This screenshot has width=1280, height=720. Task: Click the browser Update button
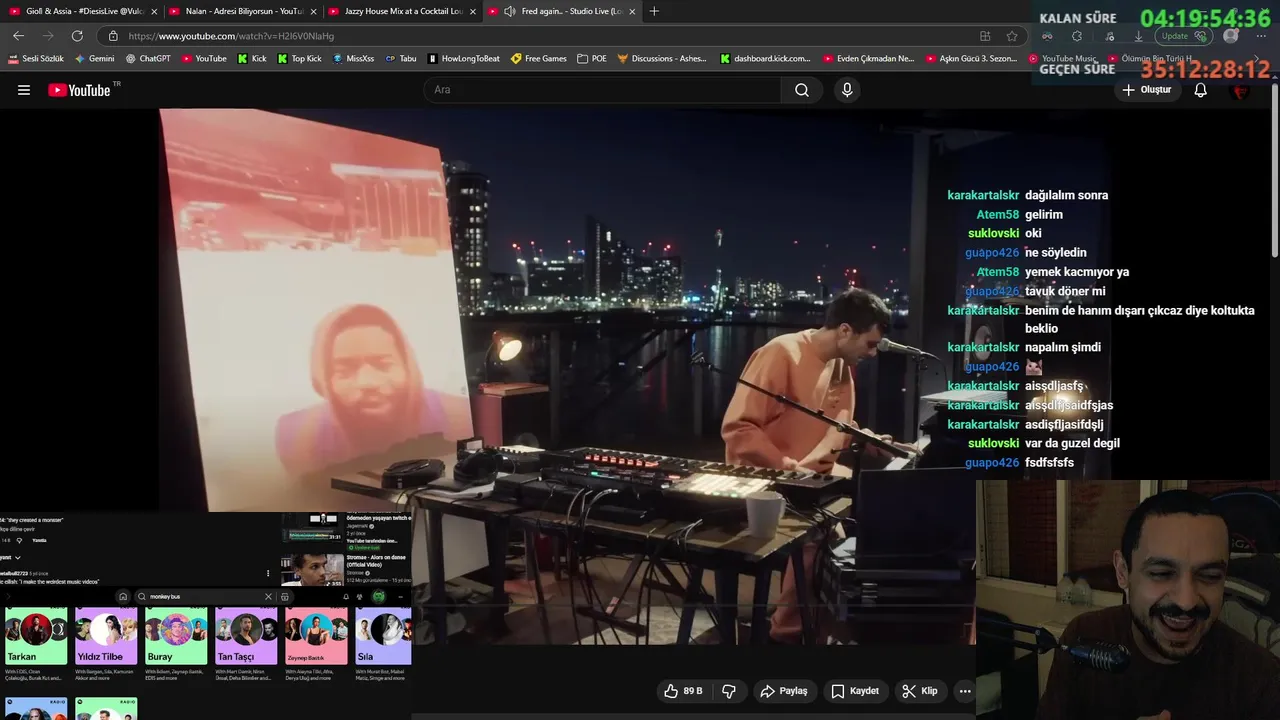click(x=1185, y=36)
